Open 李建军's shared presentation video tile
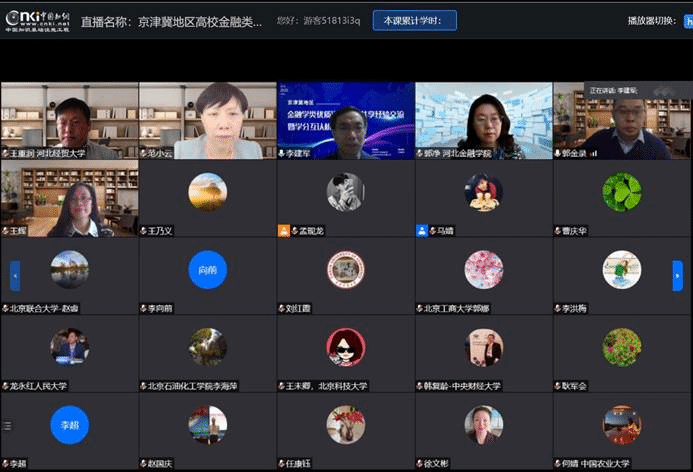This screenshot has width=693, height=472. 345,120
